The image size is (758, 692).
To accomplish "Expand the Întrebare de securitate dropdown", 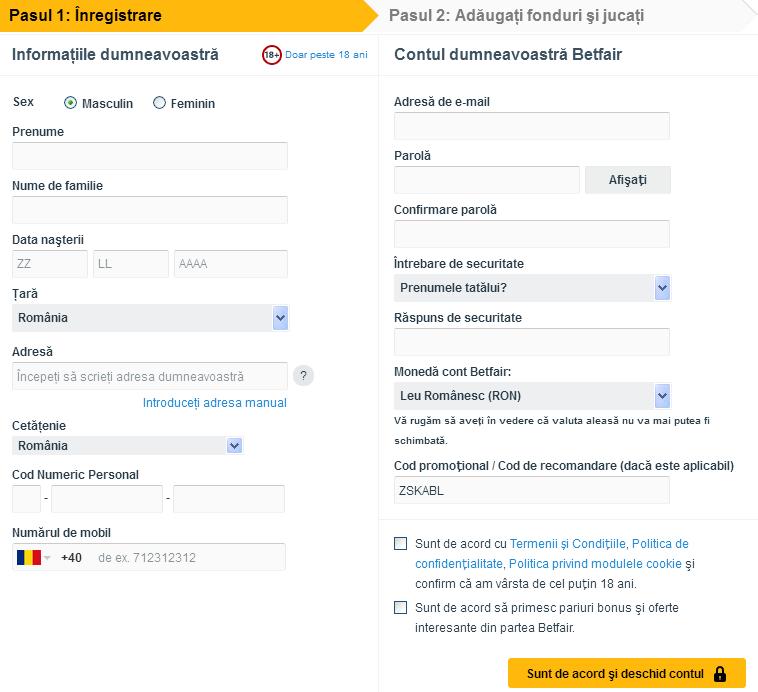I will point(532,288).
